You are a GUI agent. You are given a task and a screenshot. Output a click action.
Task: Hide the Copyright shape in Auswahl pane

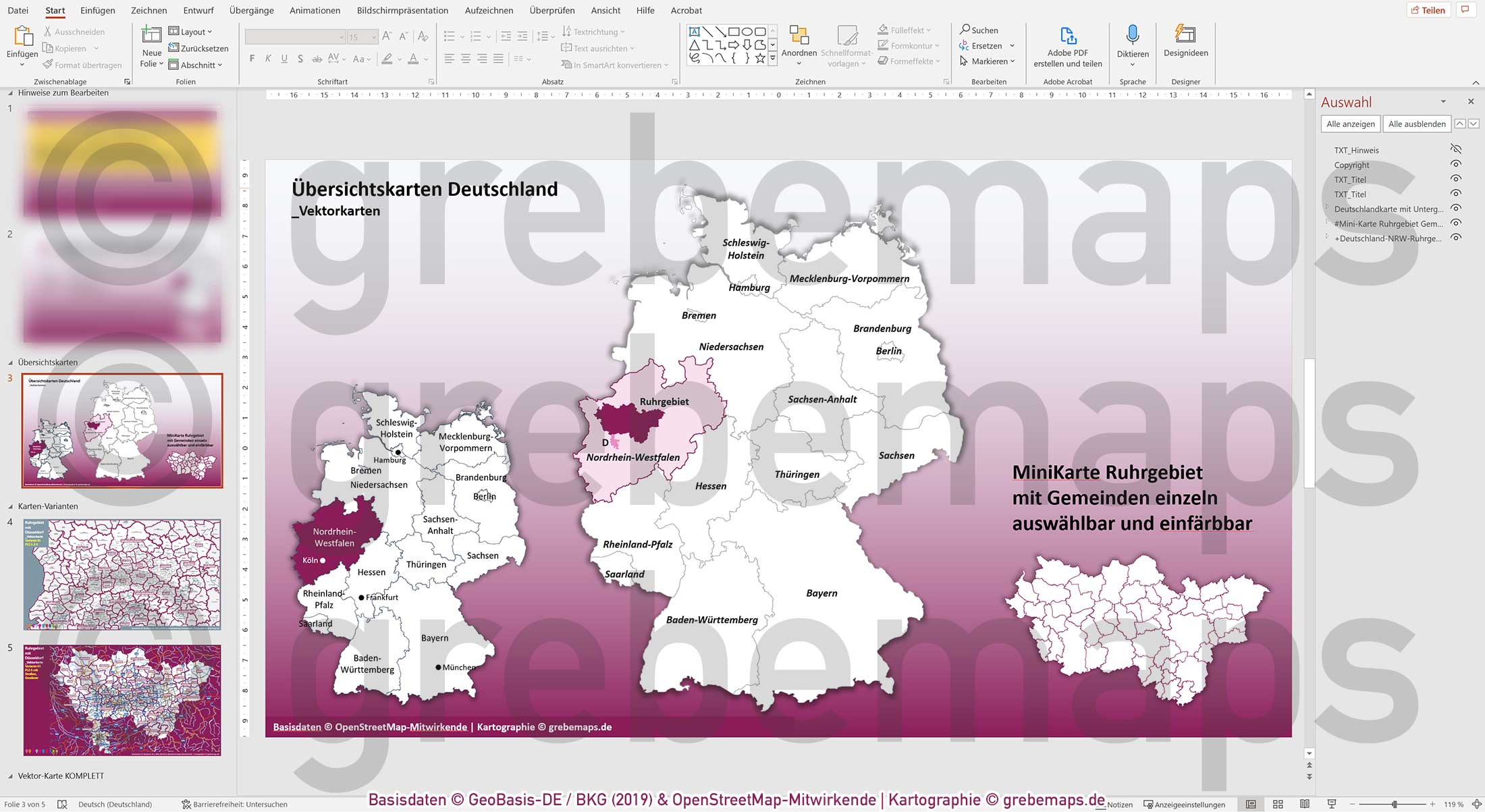click(1456, 163)
